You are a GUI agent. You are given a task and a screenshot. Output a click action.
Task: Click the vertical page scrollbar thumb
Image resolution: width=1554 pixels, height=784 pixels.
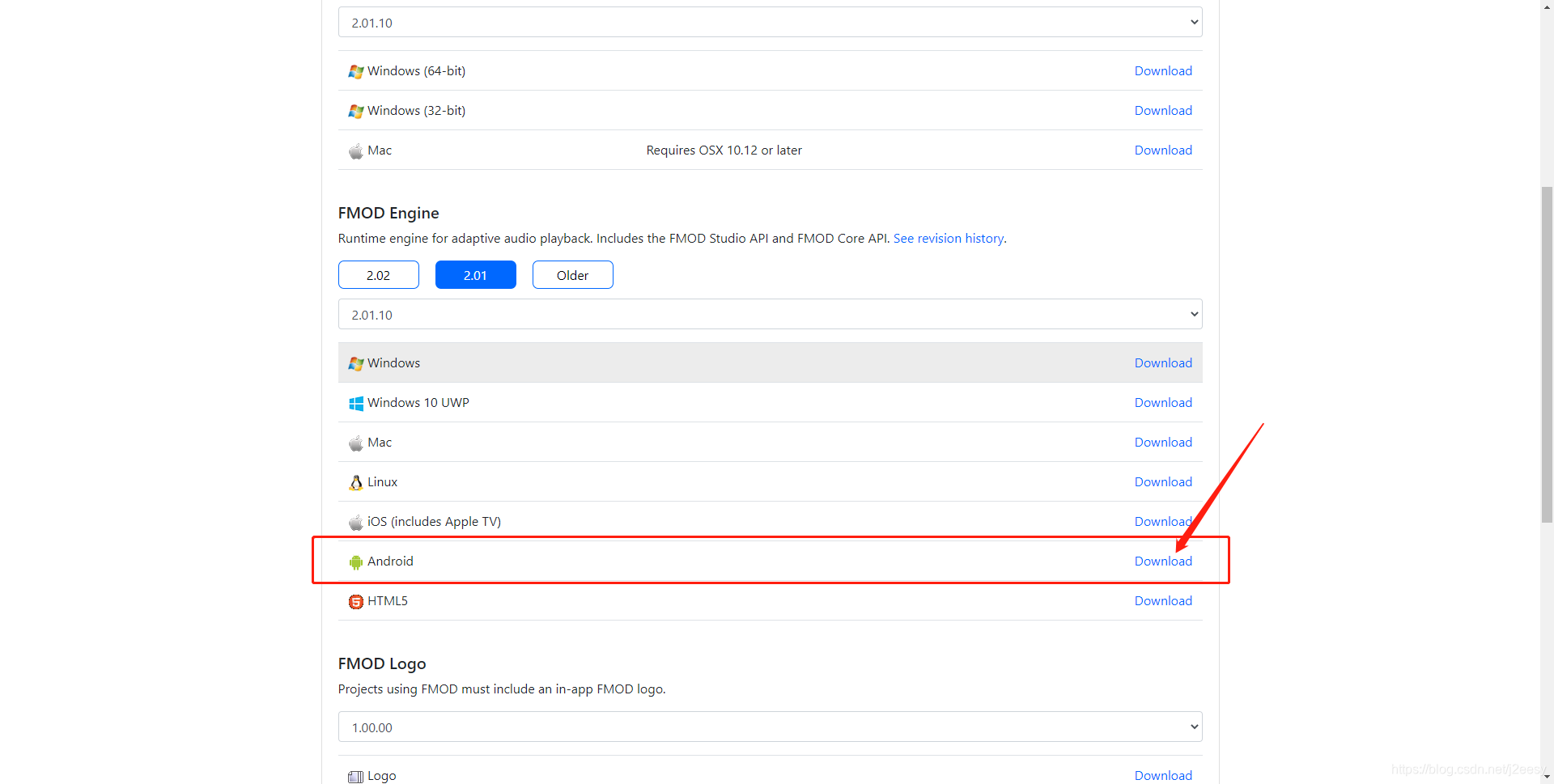pyautogui.click(x=1547, y=354)
